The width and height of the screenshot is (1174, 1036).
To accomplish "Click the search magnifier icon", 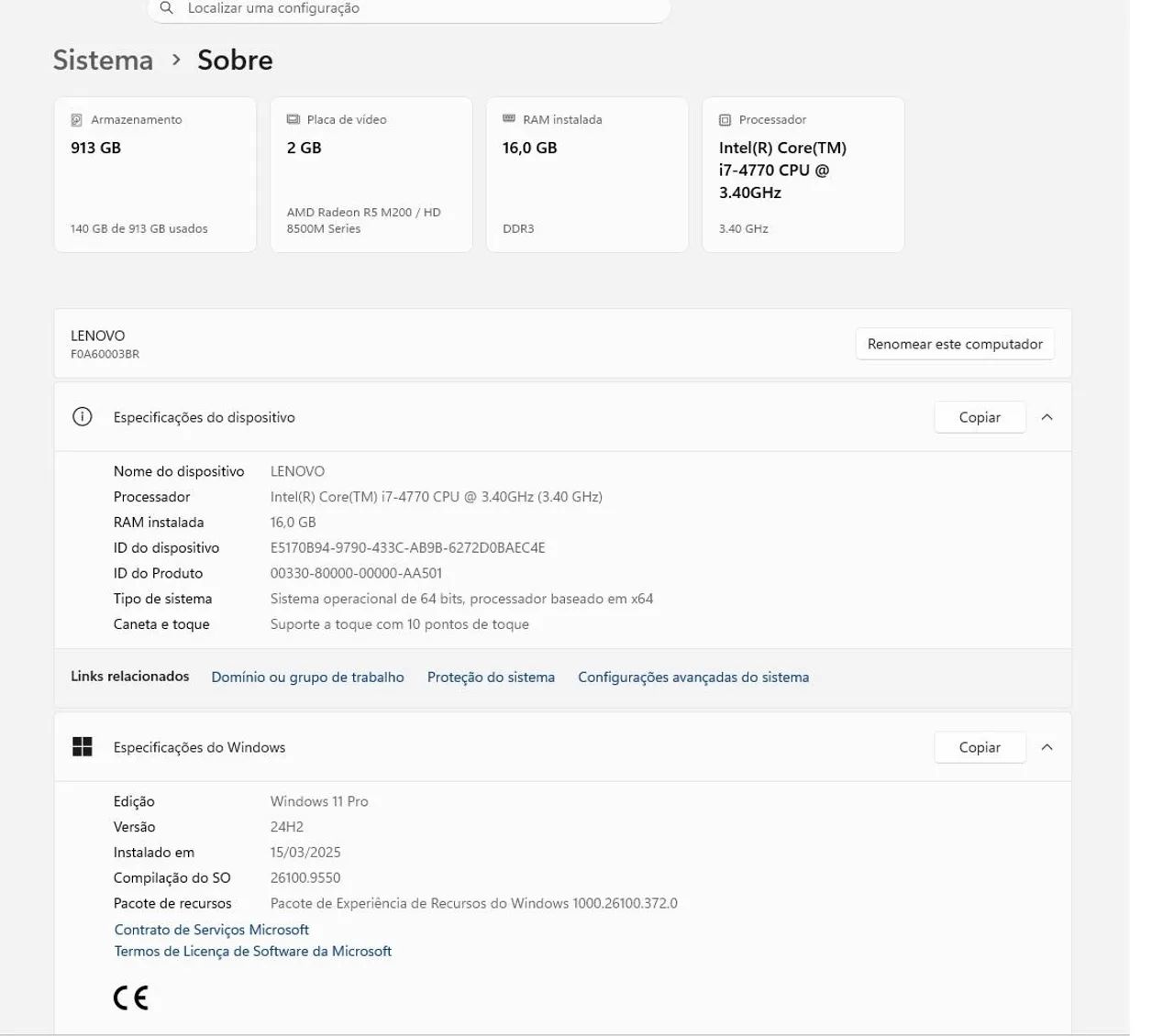I will point(166,8).
